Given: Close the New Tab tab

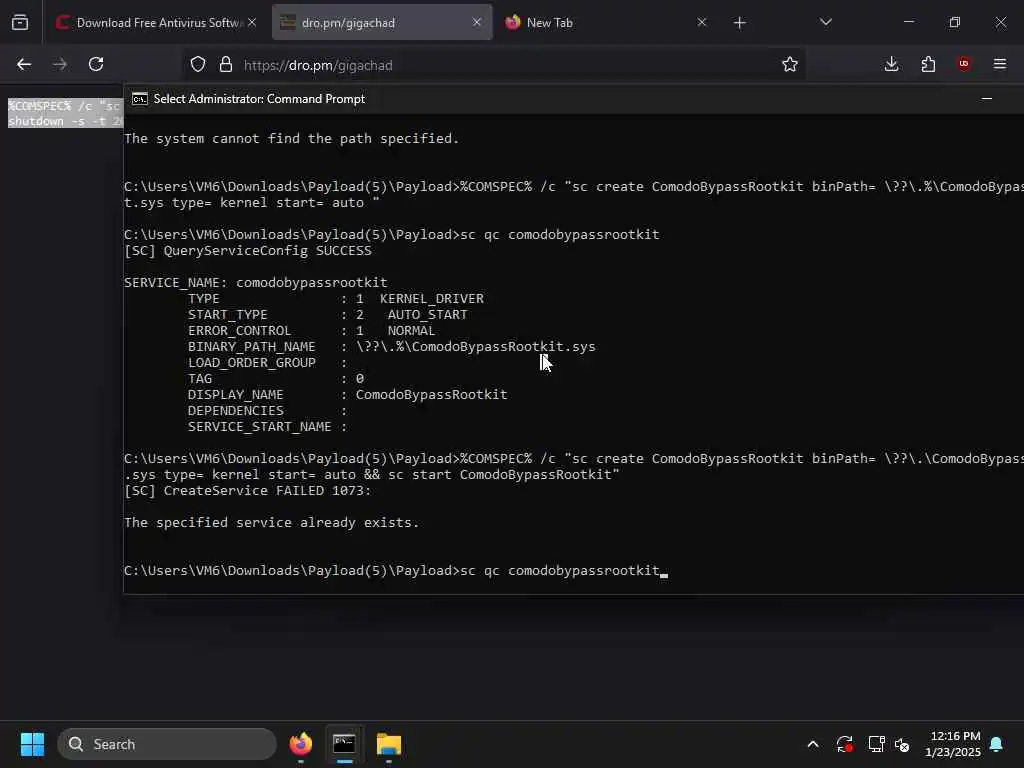Looking at the screenshot, I should tap(701, 23).
